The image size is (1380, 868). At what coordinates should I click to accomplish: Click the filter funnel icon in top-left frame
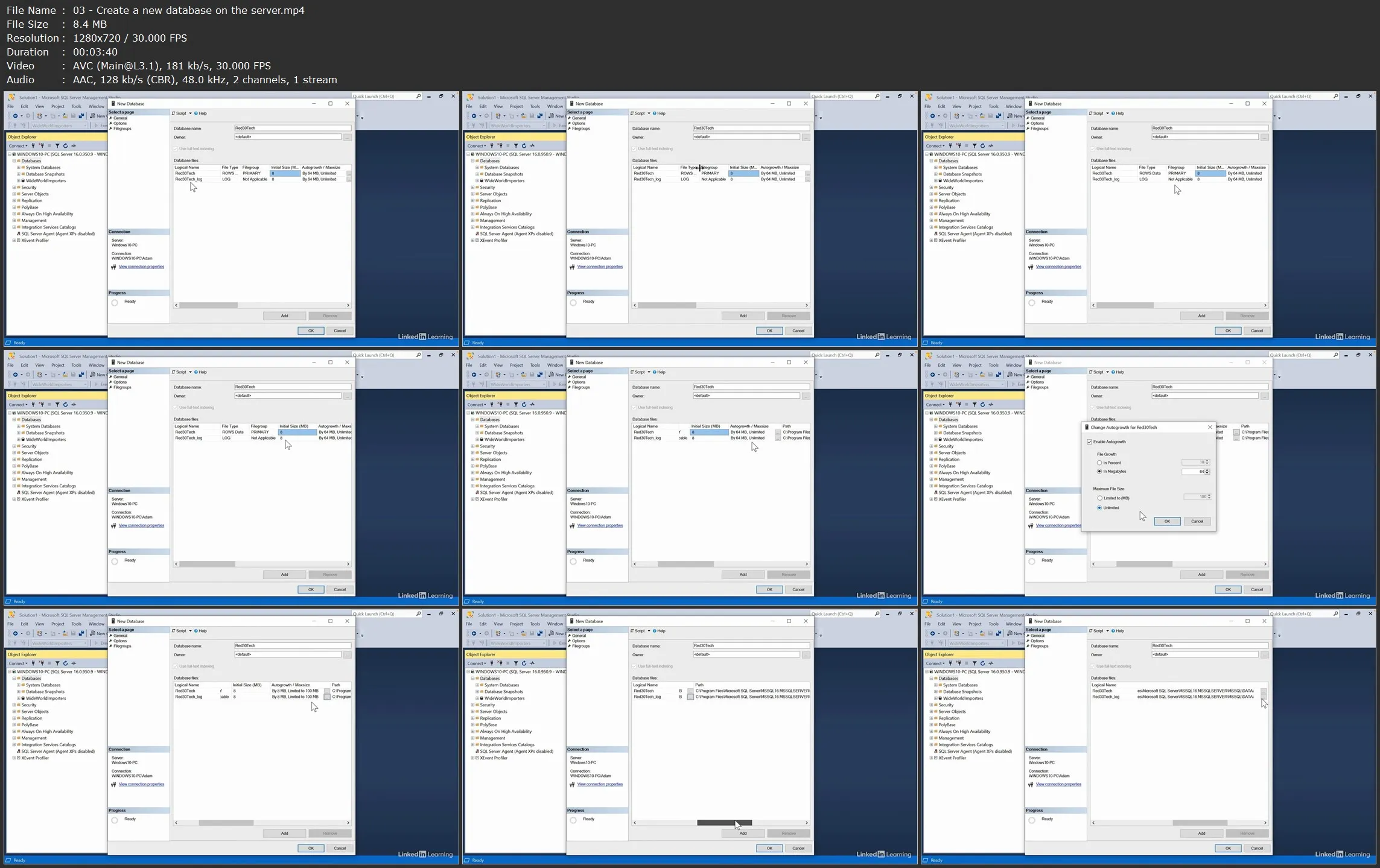point(57,145)
